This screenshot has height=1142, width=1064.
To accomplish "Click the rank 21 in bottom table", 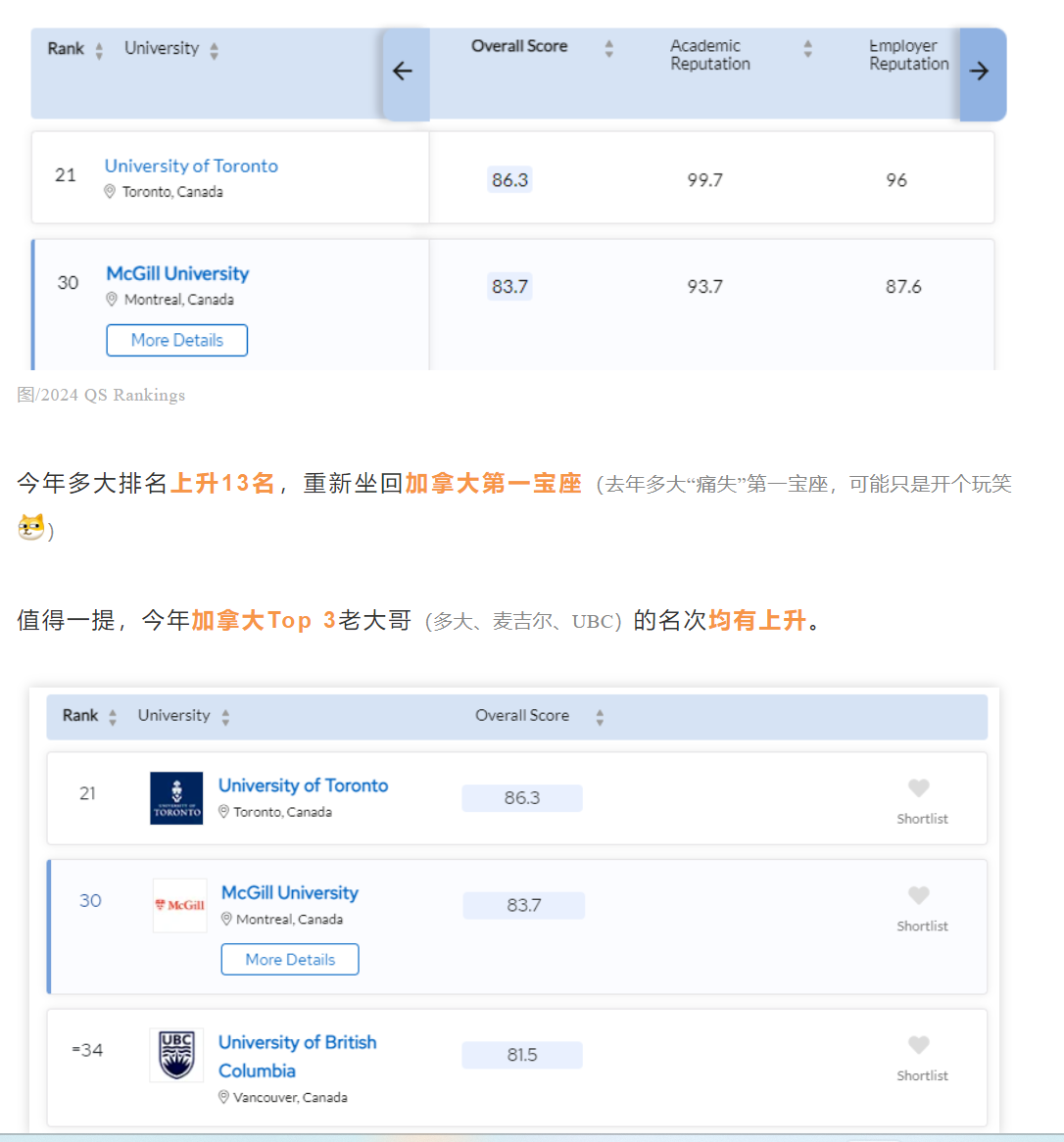I will coord(87,793).
